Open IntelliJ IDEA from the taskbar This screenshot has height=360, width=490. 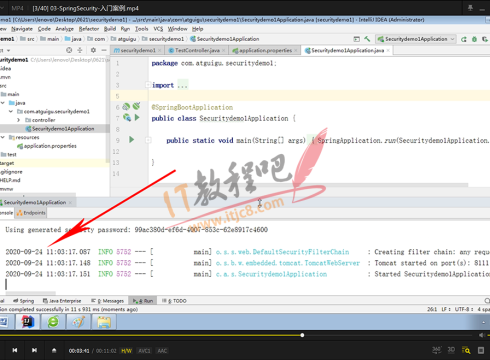[28, 322]
